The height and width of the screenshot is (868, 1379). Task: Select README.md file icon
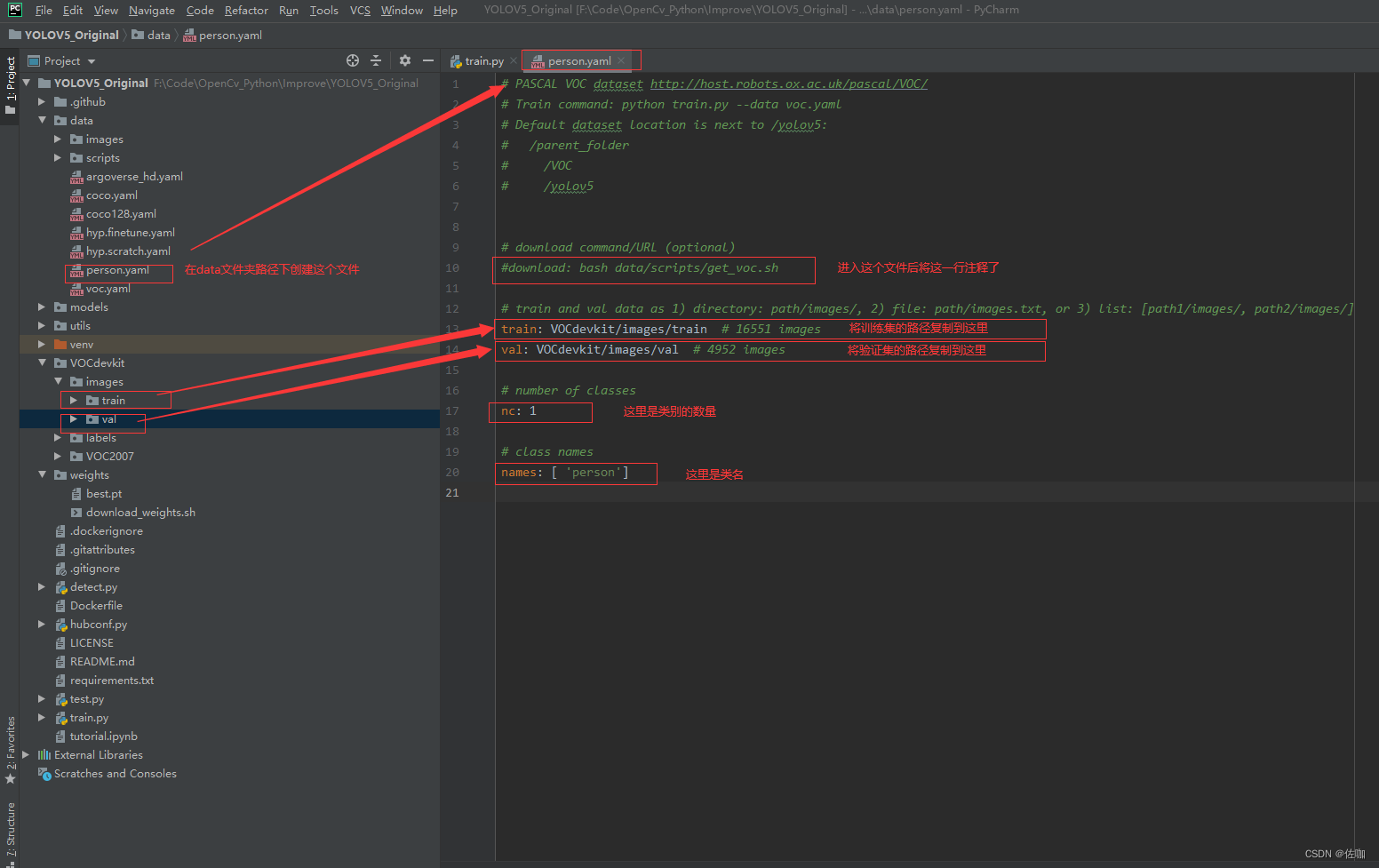coord(60,662)
